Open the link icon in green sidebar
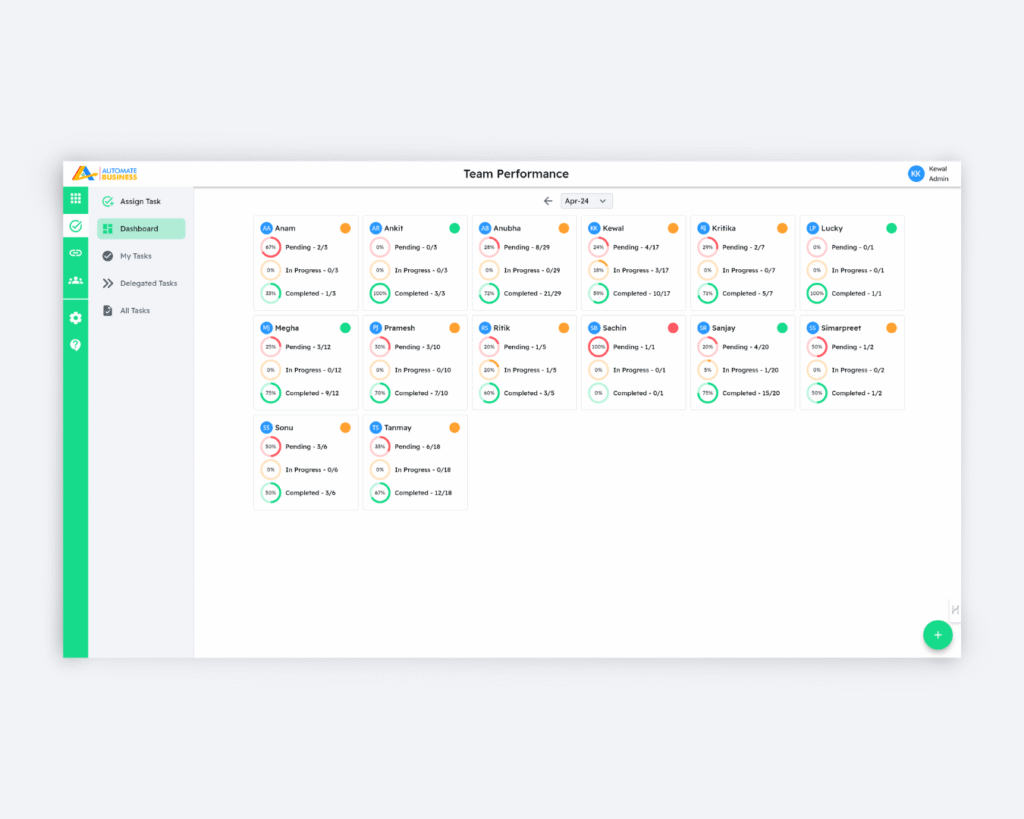The image size is (1024, 819). 75,253
